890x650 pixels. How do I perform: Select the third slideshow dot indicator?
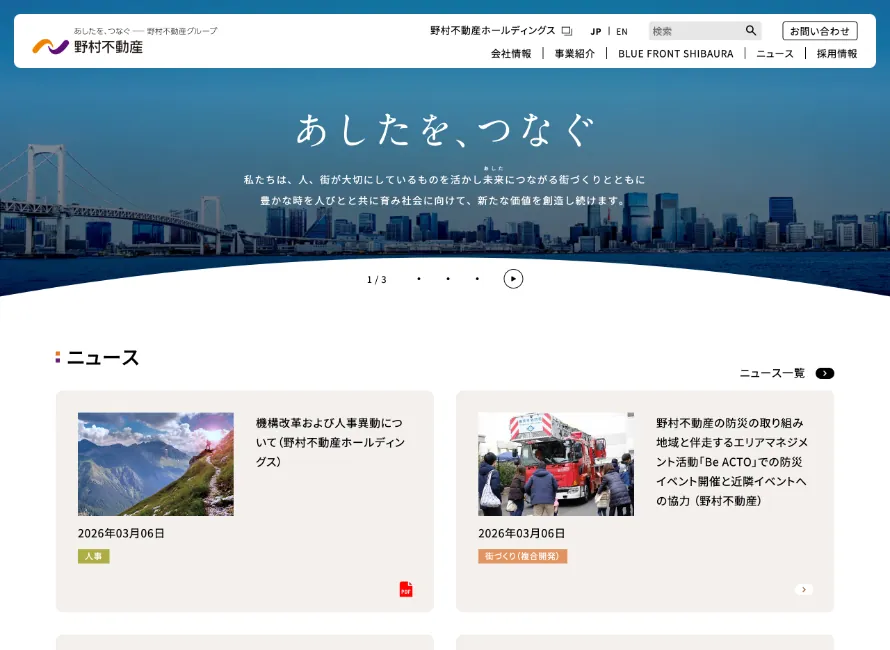[x=477, y=279]
